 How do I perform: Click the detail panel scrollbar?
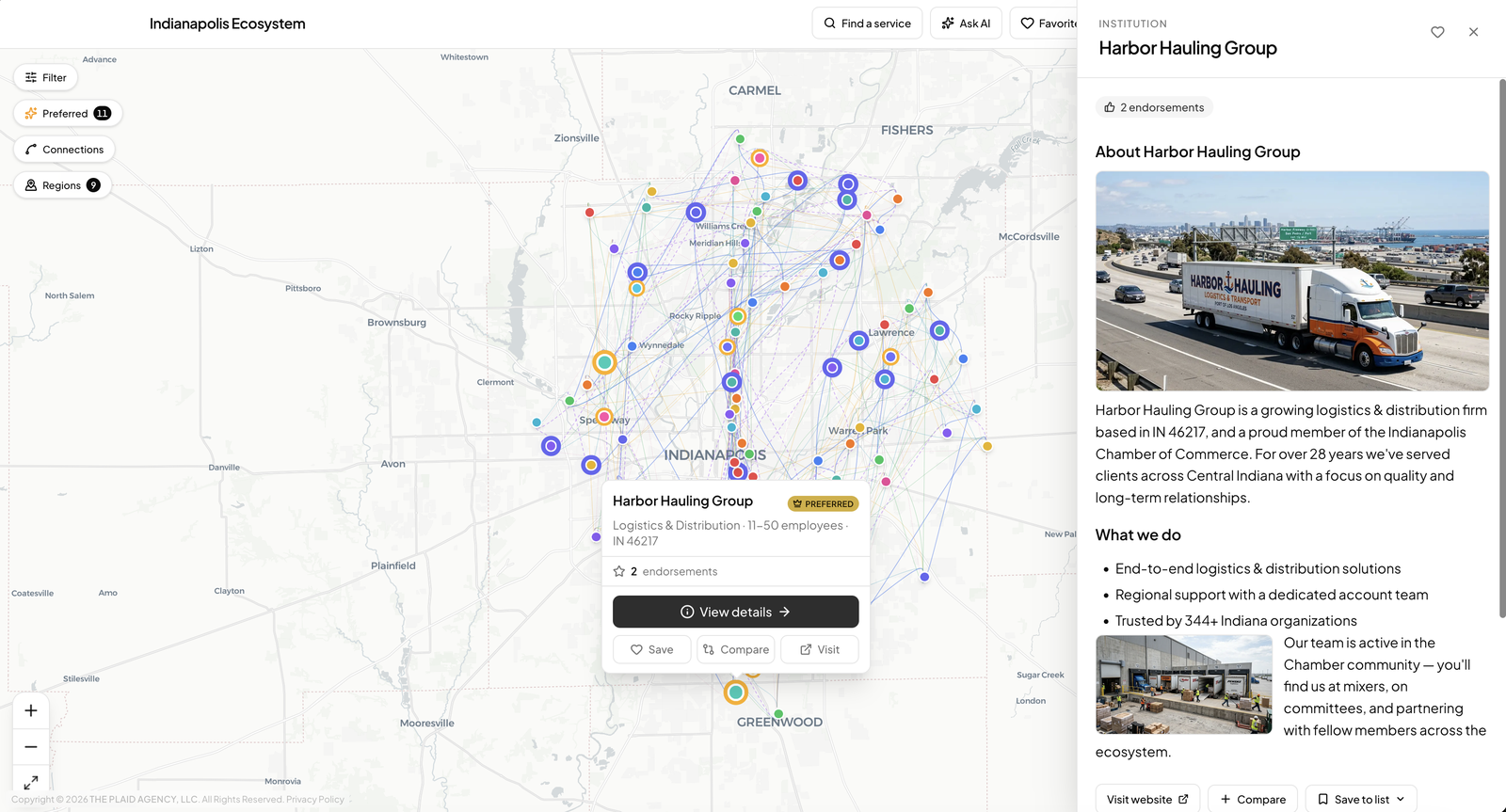click(1501, 348)
